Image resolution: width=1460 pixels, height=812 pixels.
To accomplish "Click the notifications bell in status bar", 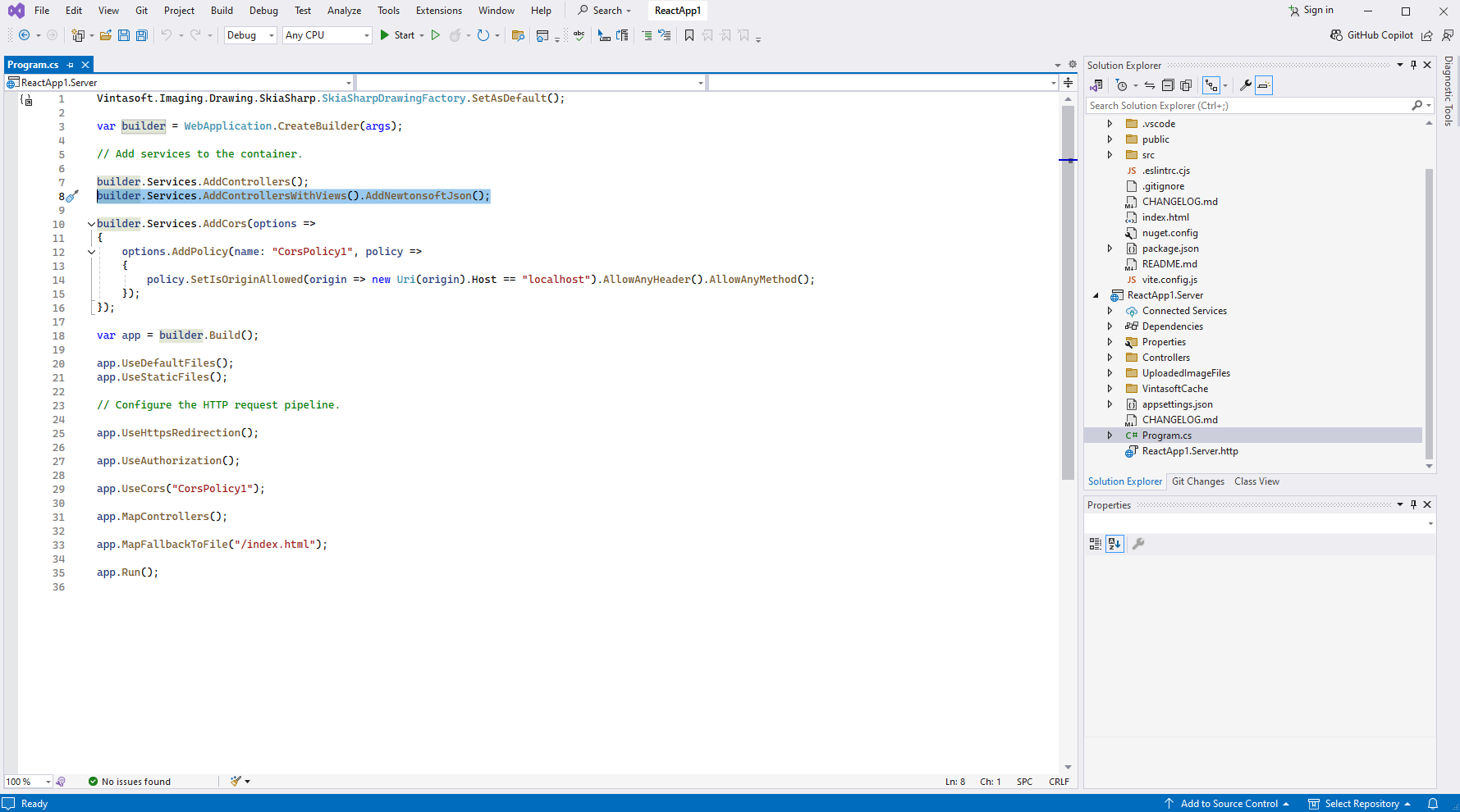I will pos(1433,804).
